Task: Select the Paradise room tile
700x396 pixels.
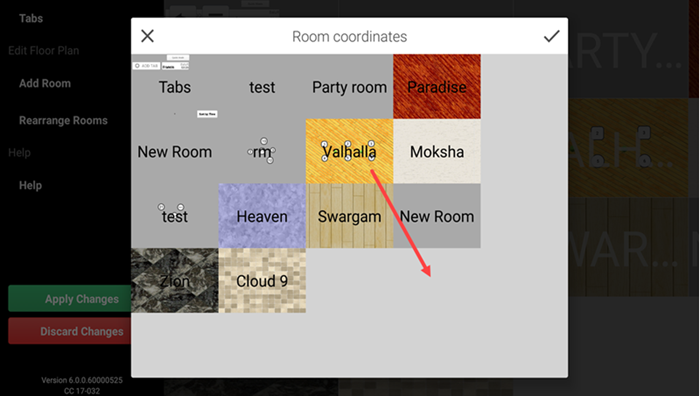Action: [437, 87]
